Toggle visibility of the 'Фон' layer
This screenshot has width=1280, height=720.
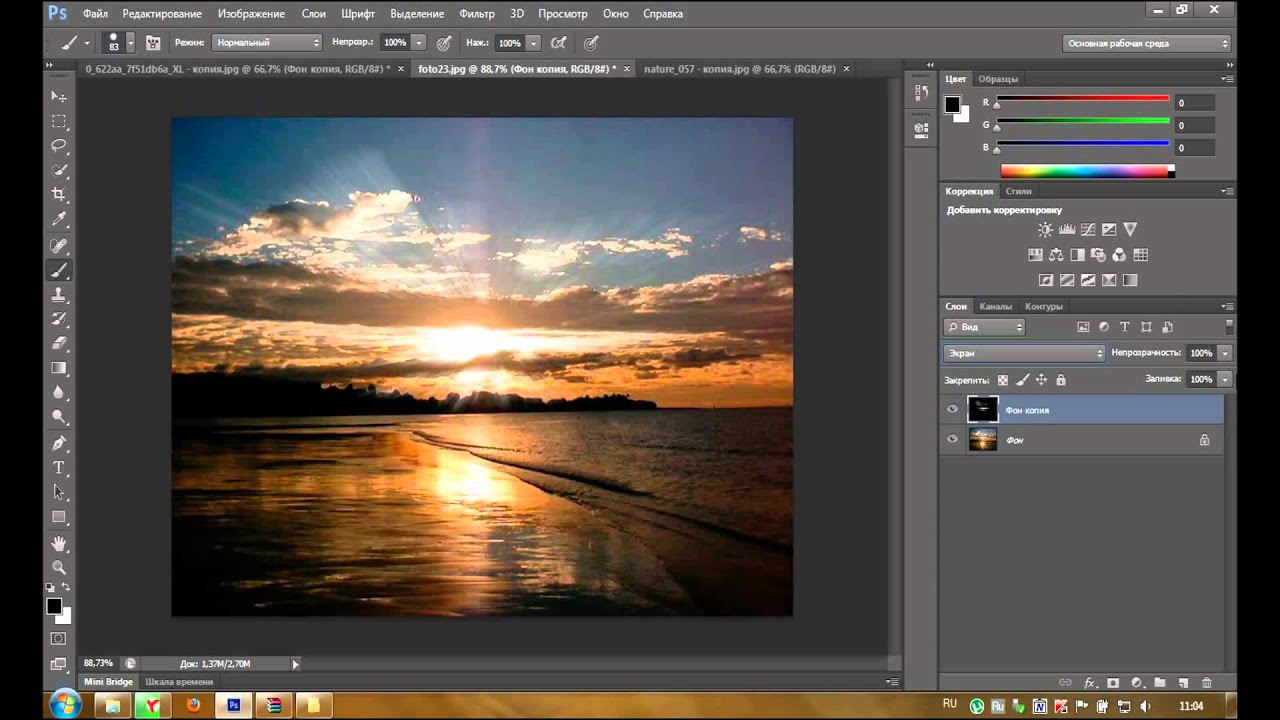(x=952, y=439)
